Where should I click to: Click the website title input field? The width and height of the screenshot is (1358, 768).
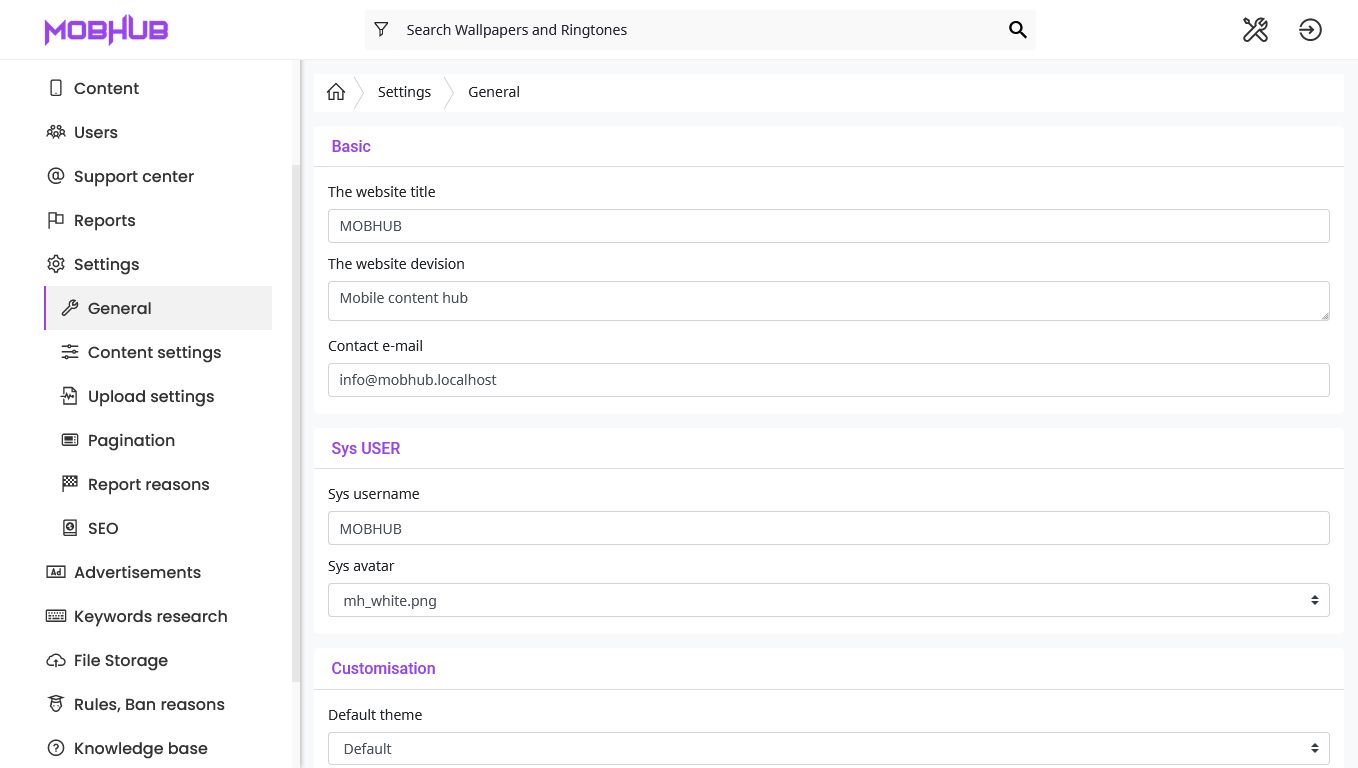(x=828, y=226)
